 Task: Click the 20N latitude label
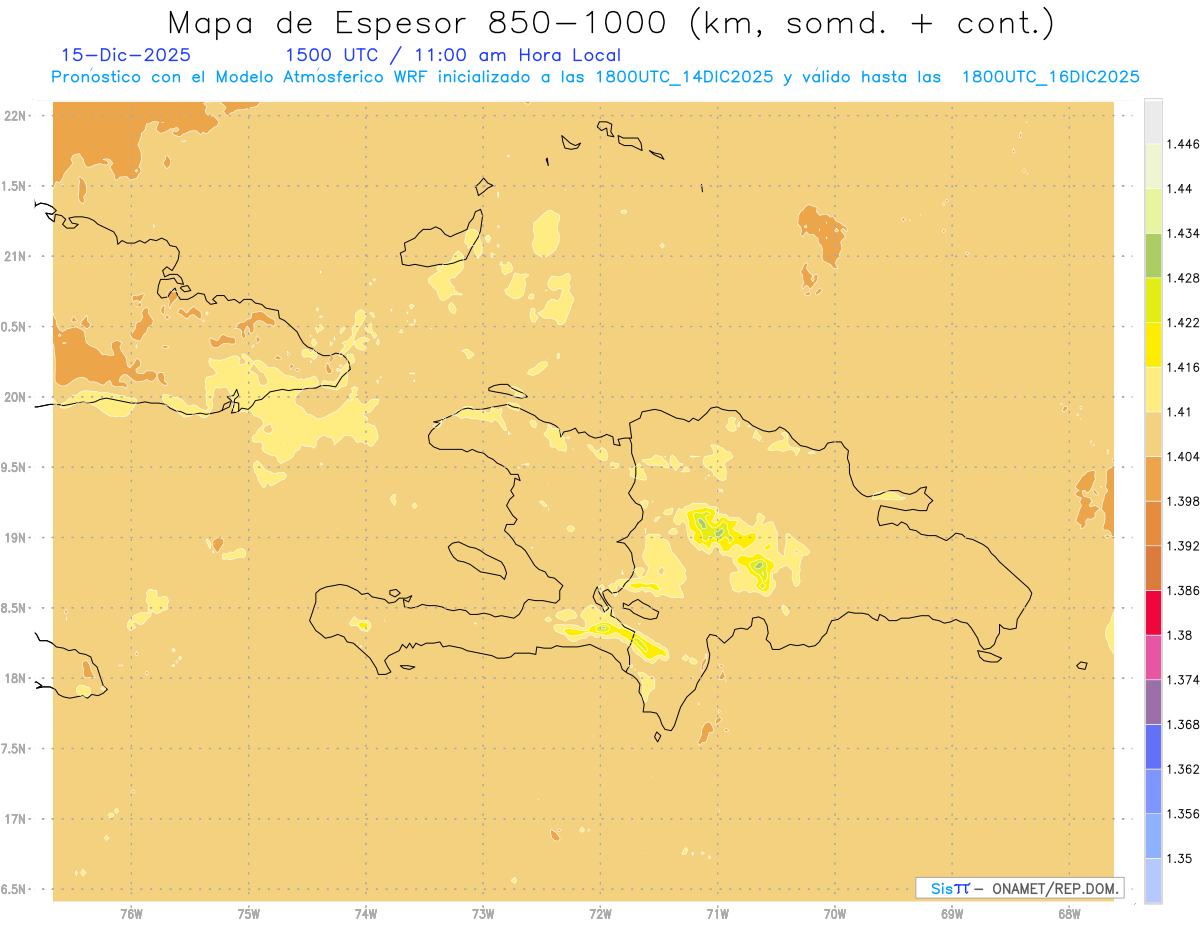(x=15, y=397)
